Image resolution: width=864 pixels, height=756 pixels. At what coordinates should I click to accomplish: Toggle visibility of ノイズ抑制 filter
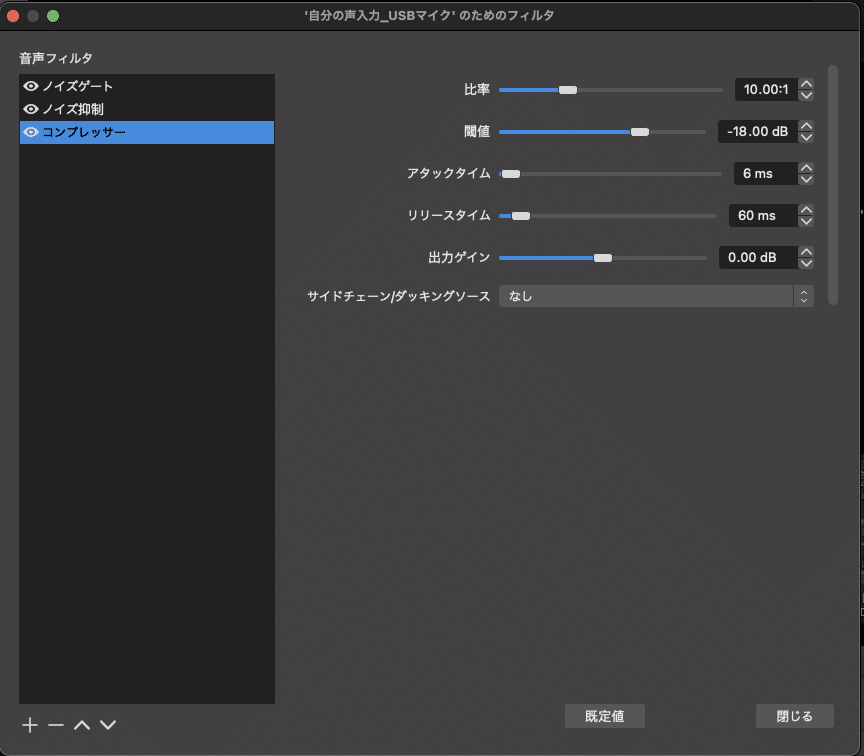(31, 109)
